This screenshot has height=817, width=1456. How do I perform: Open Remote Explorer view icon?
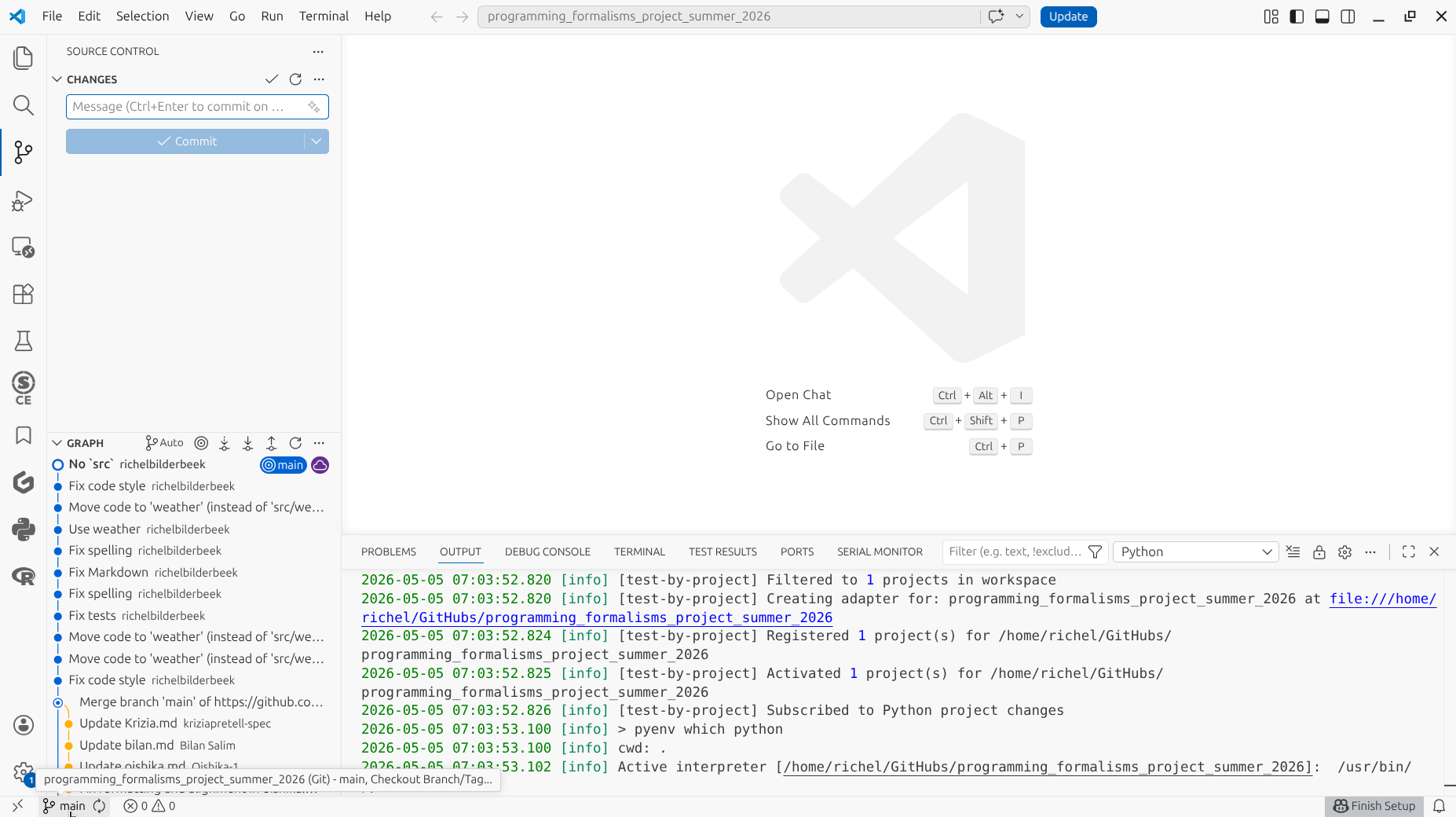(x=24, y=247)
